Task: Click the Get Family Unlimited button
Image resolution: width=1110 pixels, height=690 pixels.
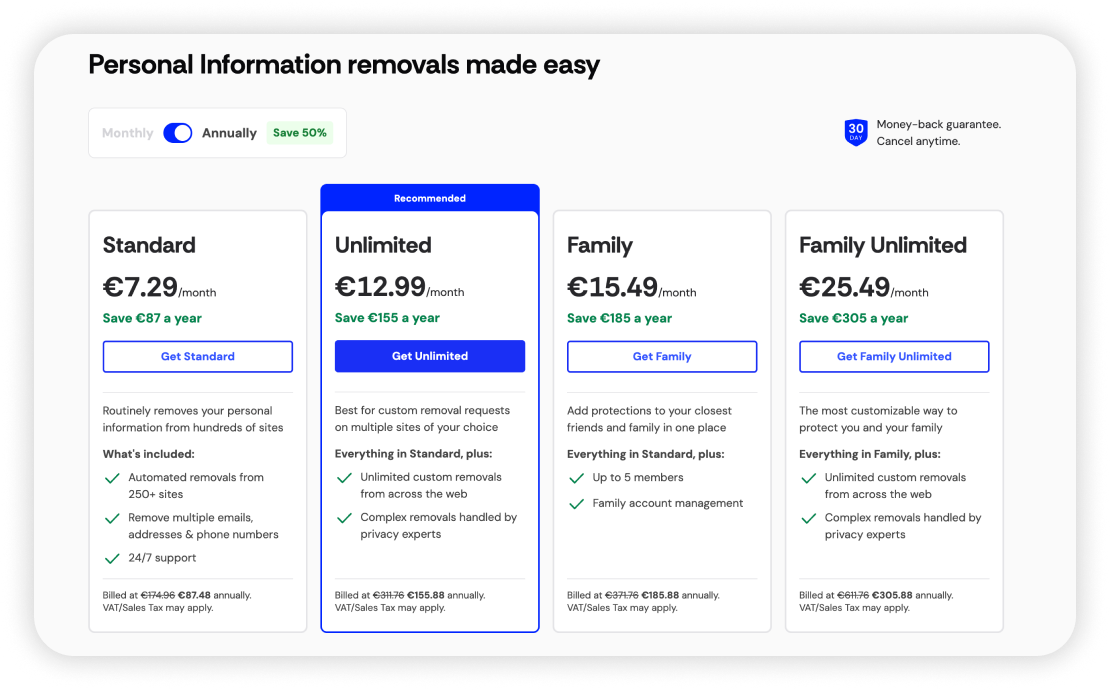Action: [894, 357]
